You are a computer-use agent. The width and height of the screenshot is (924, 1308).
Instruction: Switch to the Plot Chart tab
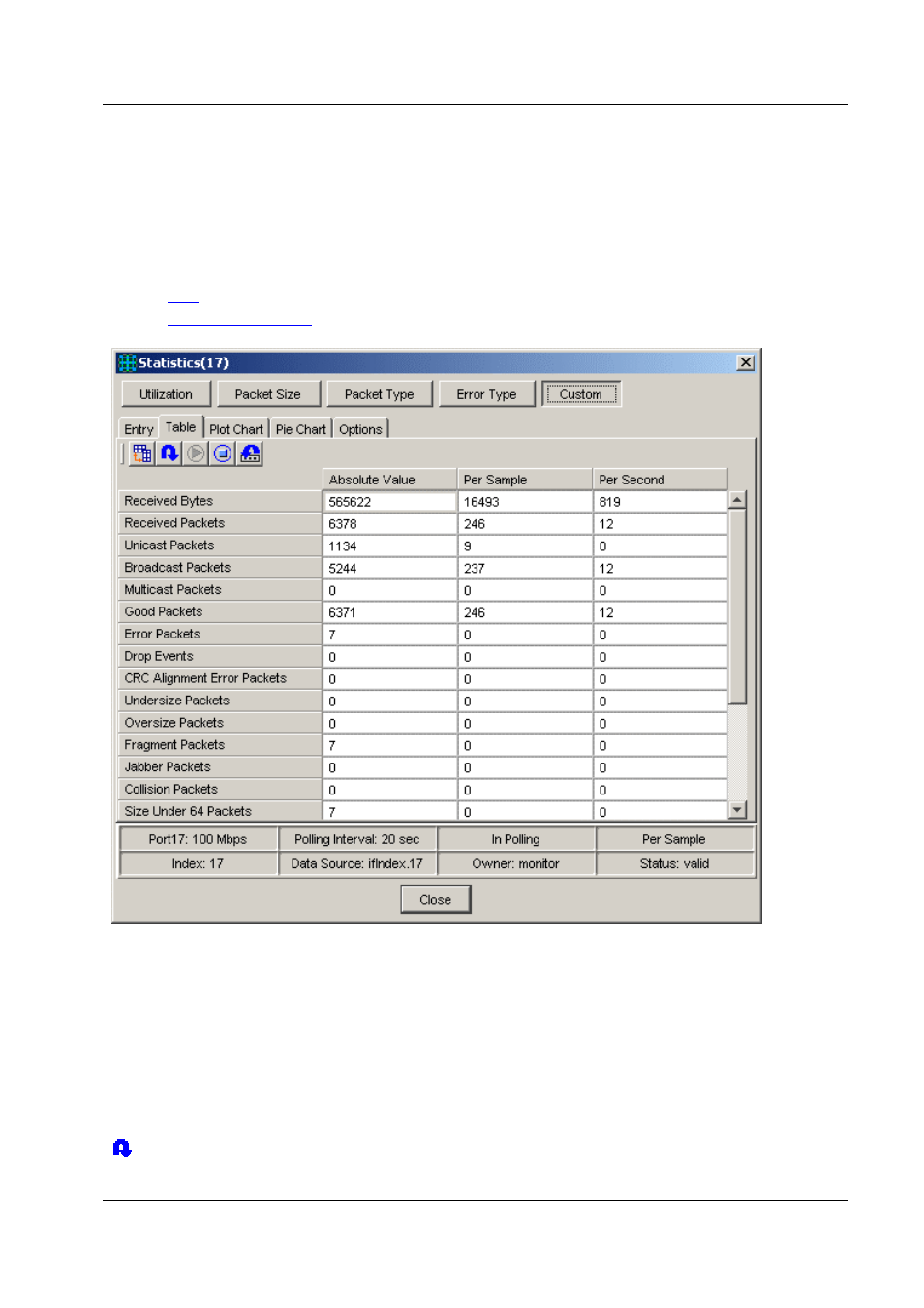click(x=235, y=429)
